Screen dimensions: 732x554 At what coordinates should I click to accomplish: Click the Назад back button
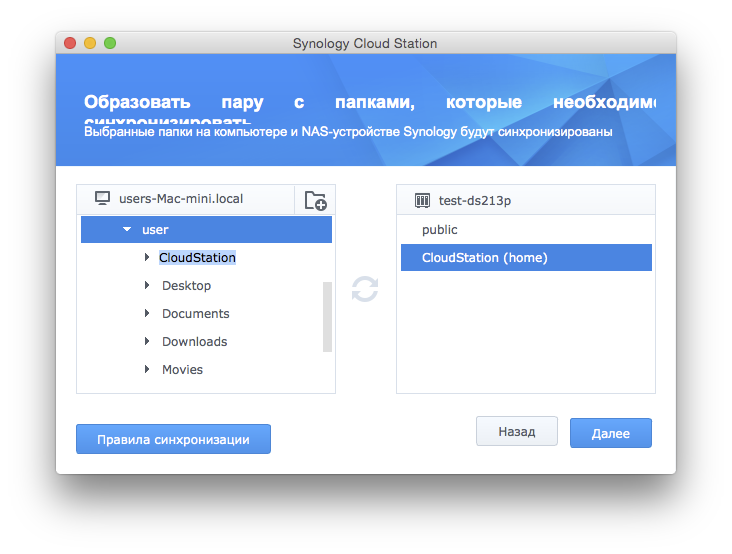tap(517, 431)
